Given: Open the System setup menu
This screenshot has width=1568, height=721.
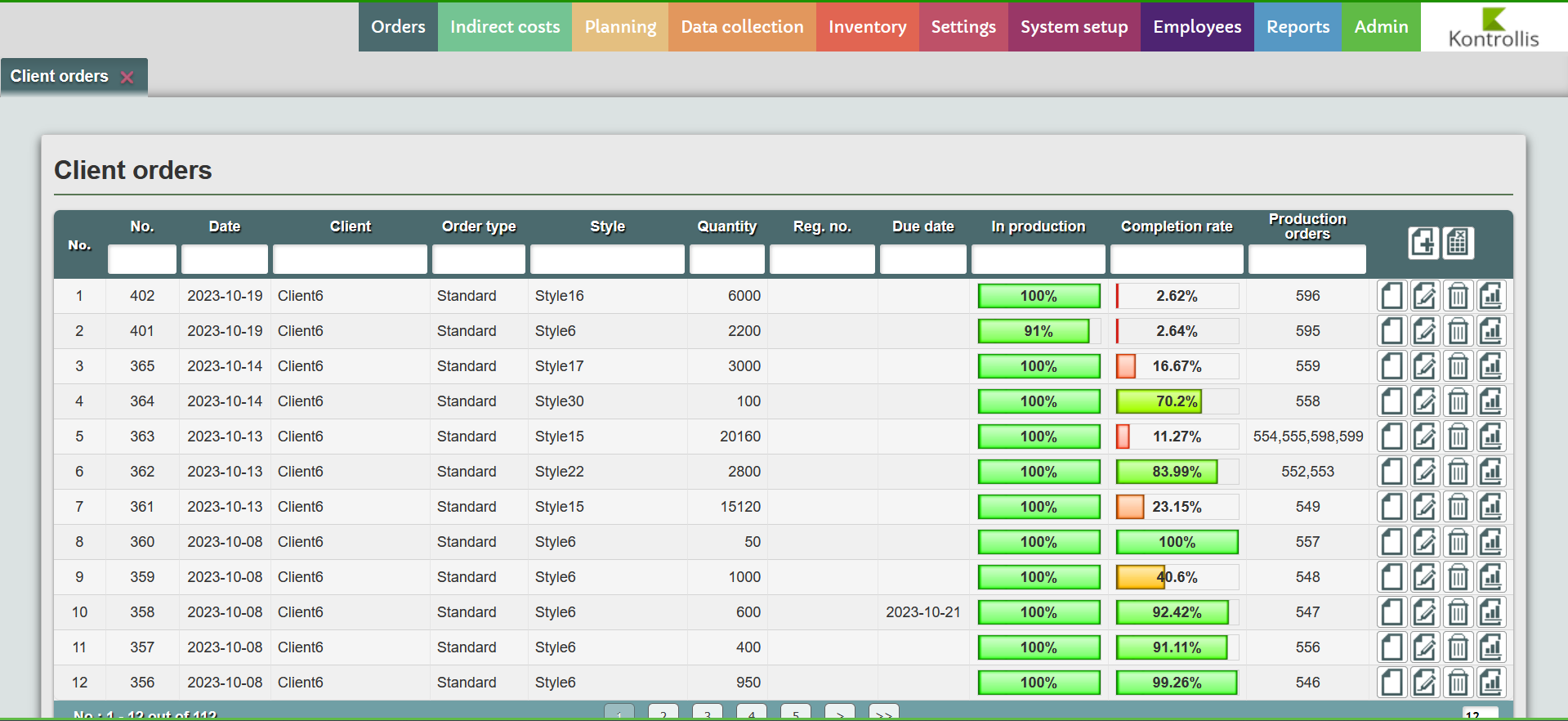Looking at the screenshot, I should click(x=1074, y=27).
